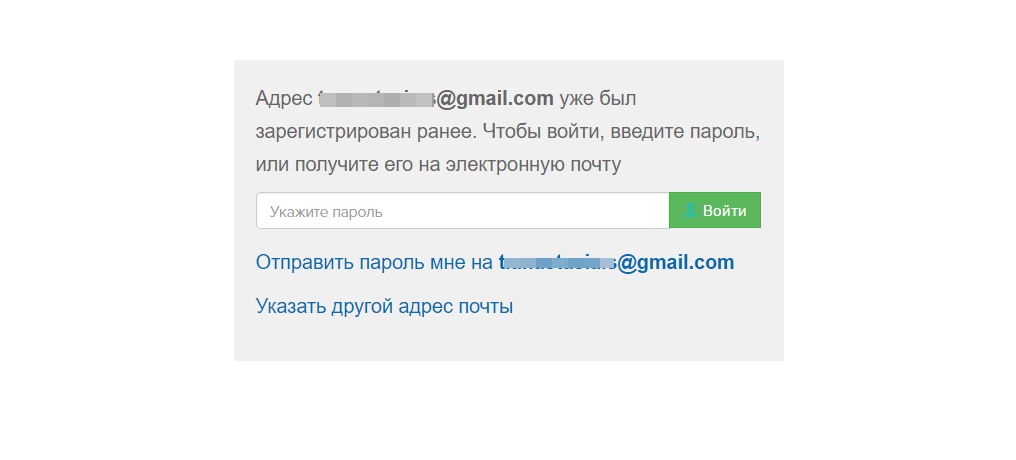Click the word Адрес at the message start
Screen dimensions: 1016x460
point(284,98)
